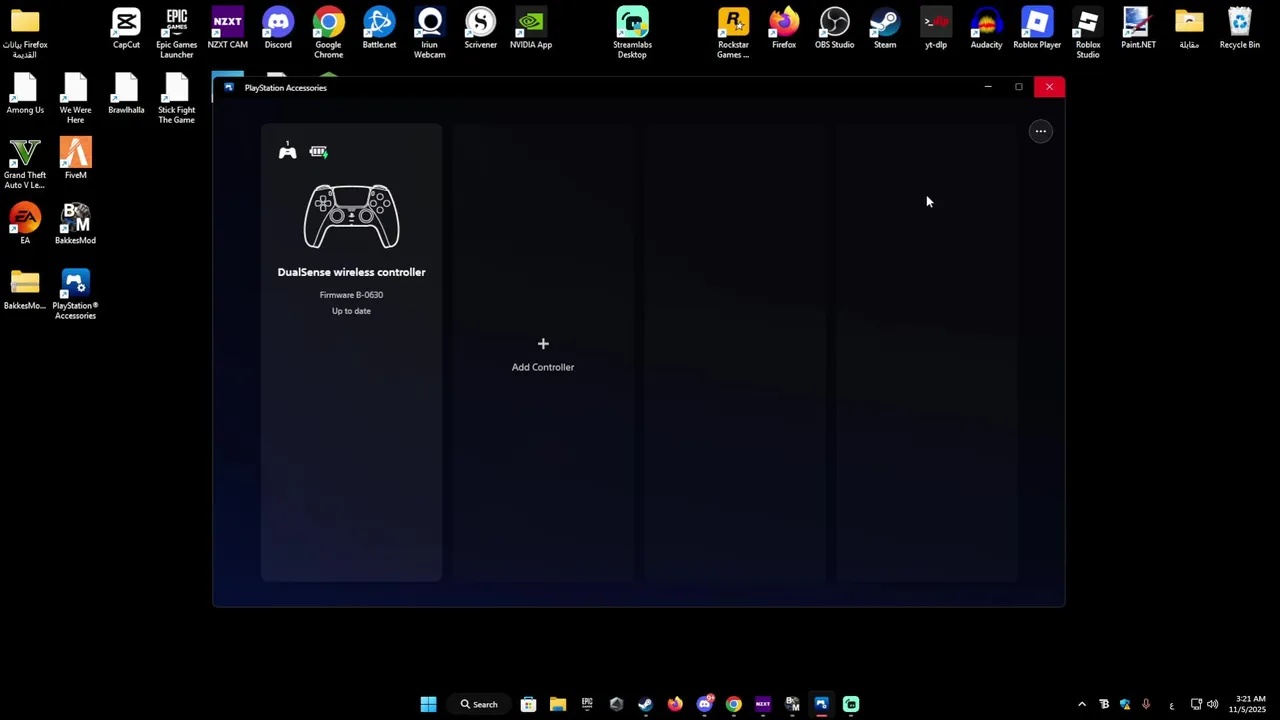Open the NVIDIA App desktop icon
The width and height of the screenshot is (1280, 720).
tap(531, 29)
